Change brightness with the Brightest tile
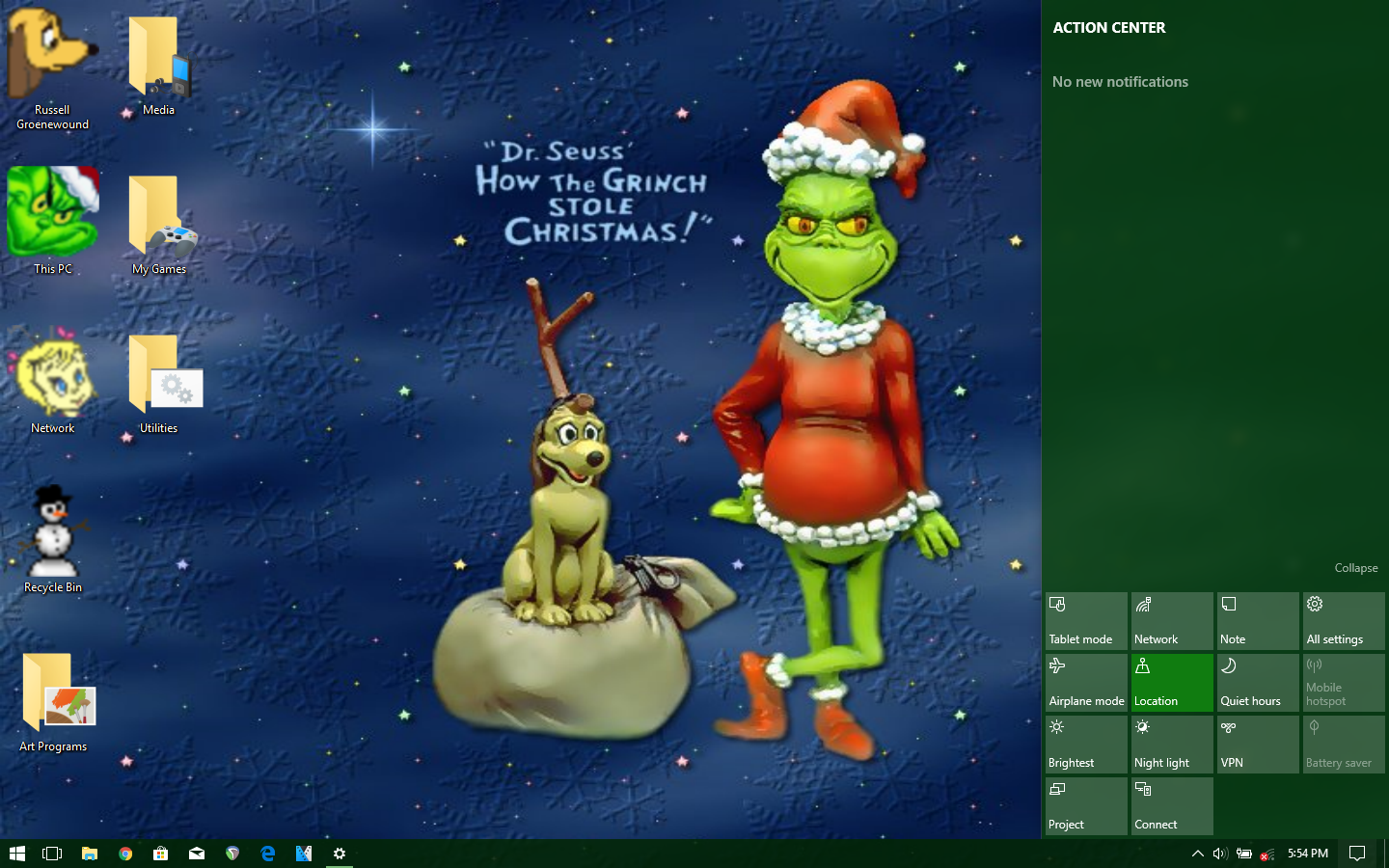Screen dimensions: 1389x868 1086,745
